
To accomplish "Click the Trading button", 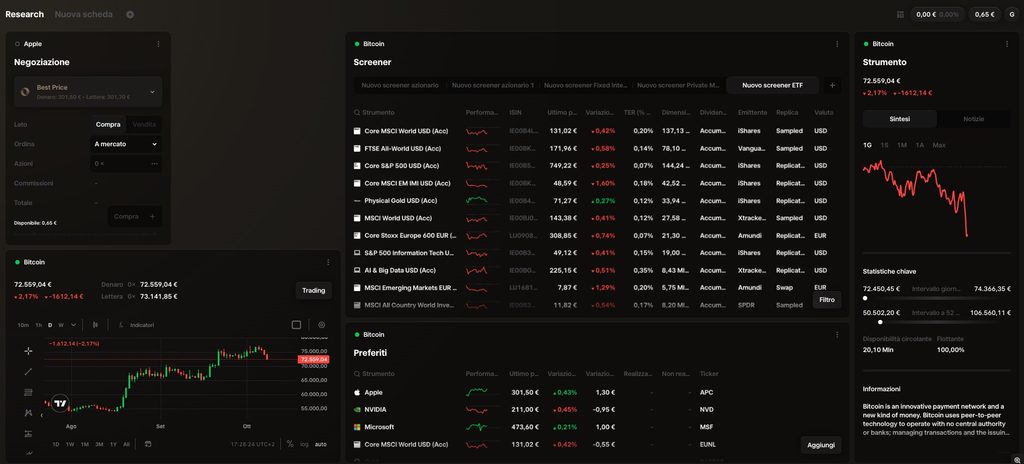I will [313, 290].
